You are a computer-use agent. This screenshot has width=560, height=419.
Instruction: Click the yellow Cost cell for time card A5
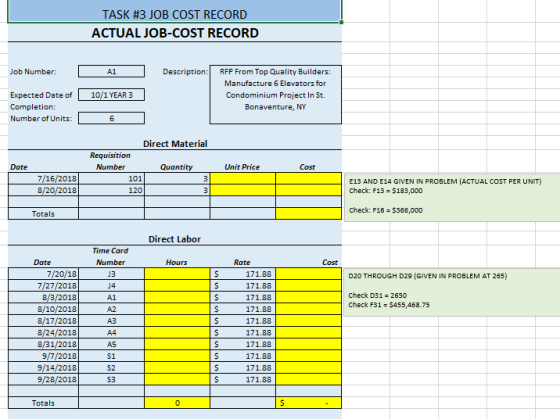309,344
